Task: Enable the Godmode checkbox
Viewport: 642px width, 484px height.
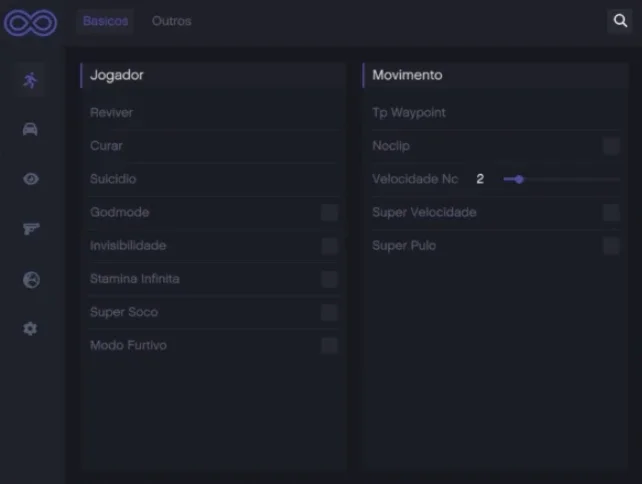Action: pos(329,213)
